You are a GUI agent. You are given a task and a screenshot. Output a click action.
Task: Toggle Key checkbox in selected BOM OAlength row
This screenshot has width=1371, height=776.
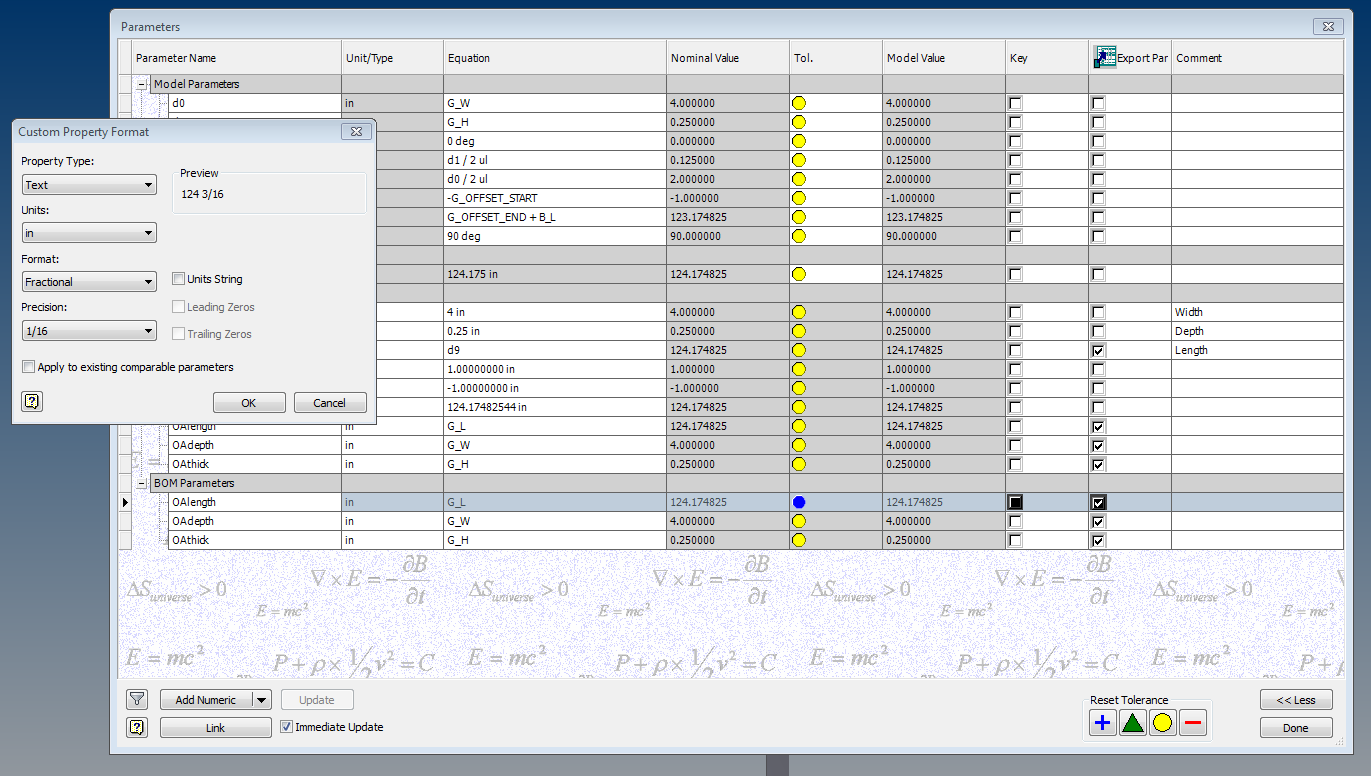[1015, 502]
